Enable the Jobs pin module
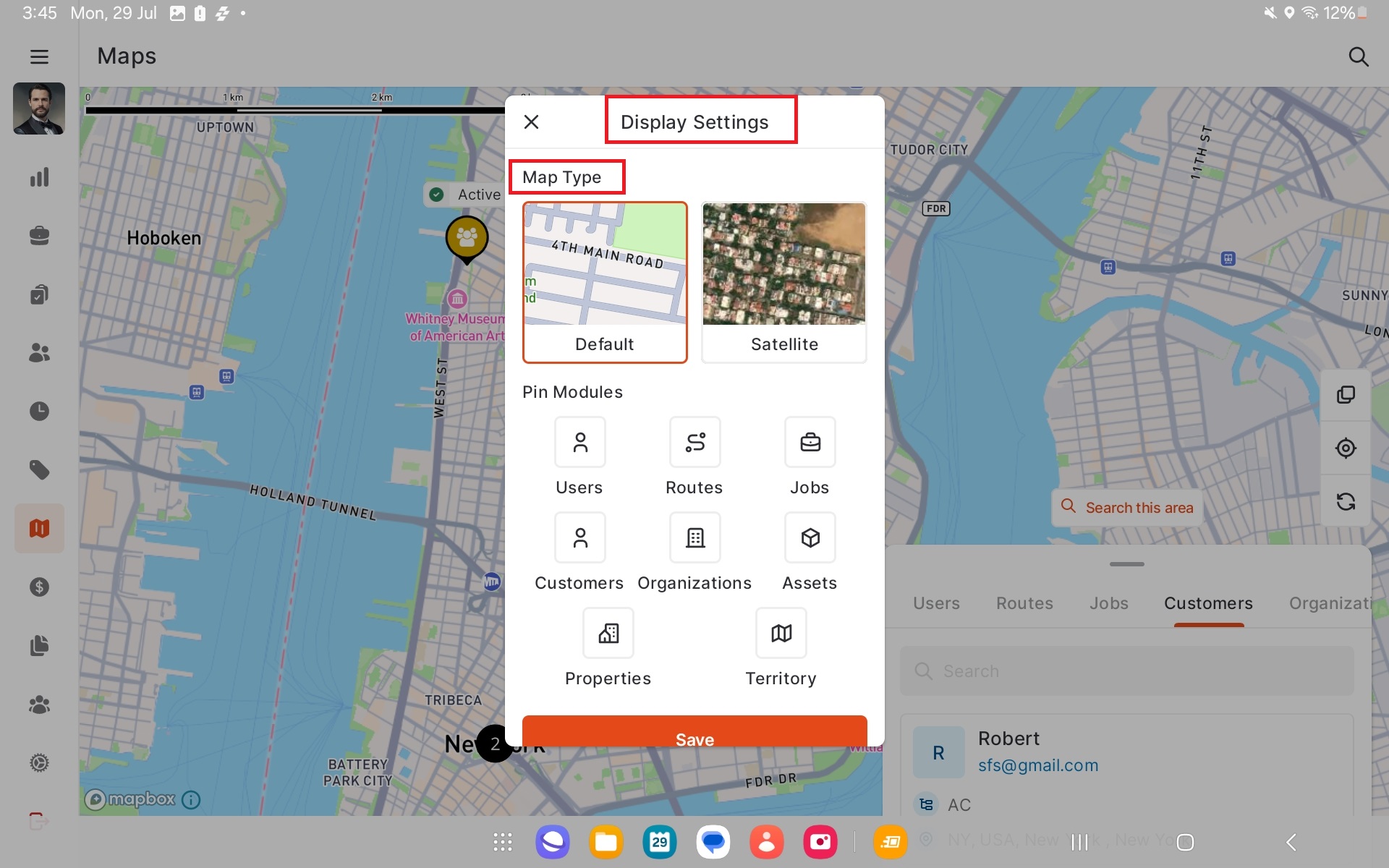The image size is (1389, 868). [x=810, y=442]
